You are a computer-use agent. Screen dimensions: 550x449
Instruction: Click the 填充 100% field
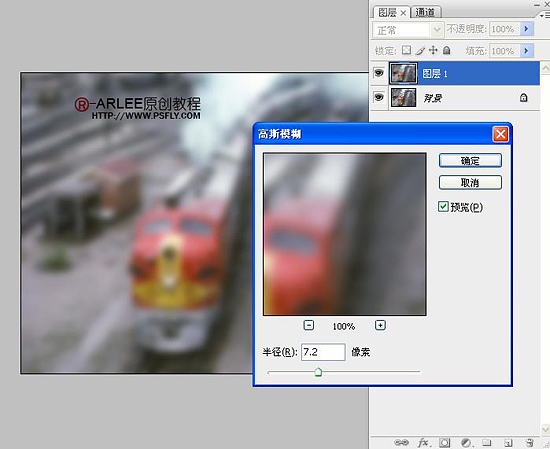(503, 51)
